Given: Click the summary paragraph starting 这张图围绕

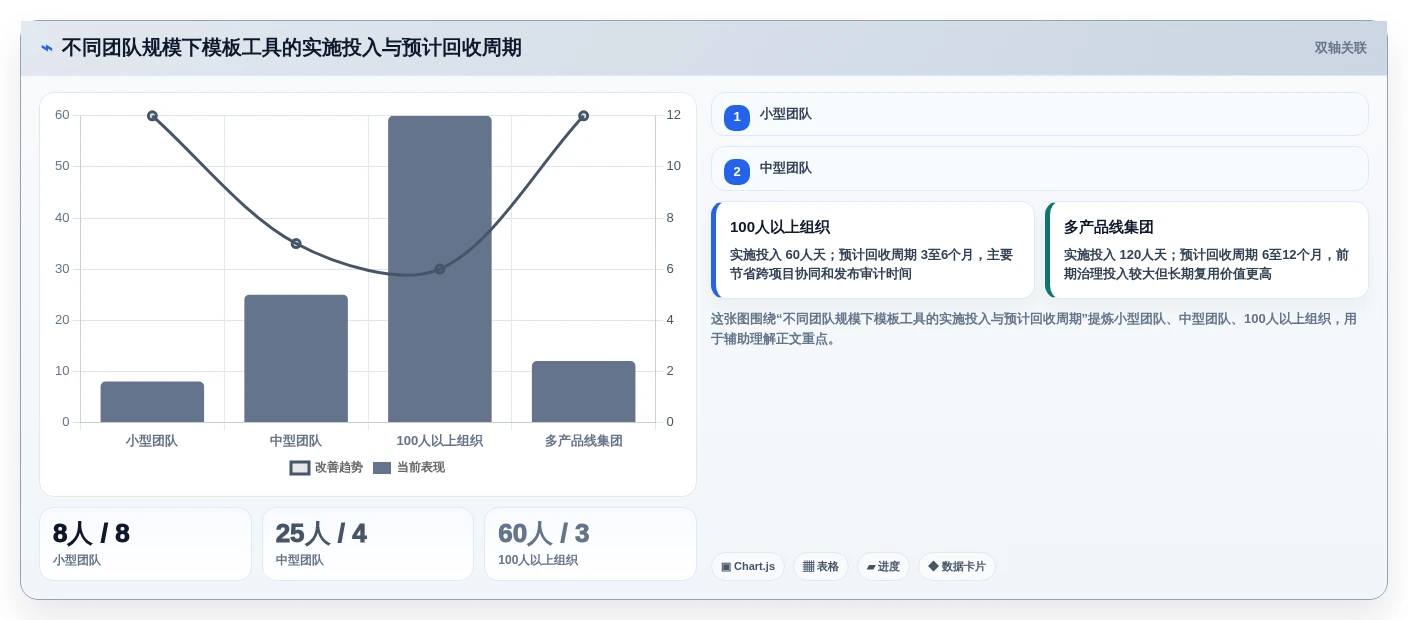Looking at the screenshot, I should pos(1034,329).
